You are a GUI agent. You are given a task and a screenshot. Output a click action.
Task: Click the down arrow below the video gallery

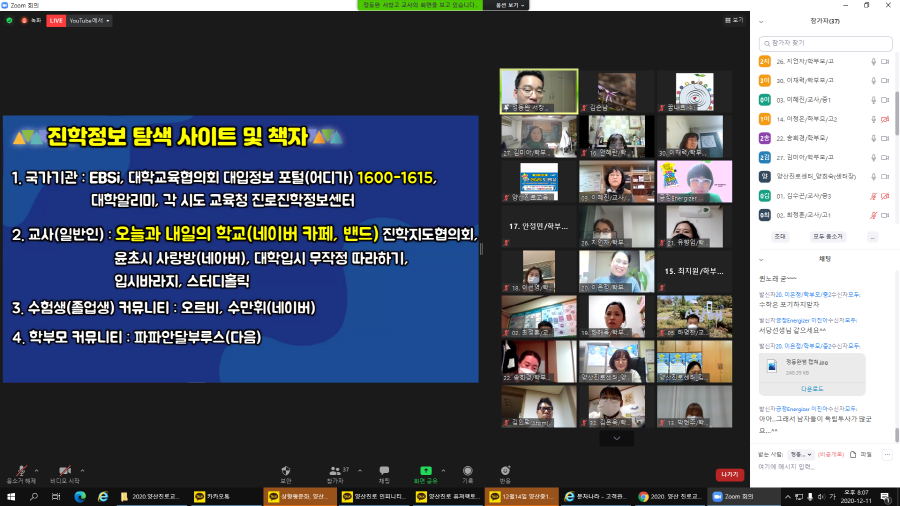(616, 438)
